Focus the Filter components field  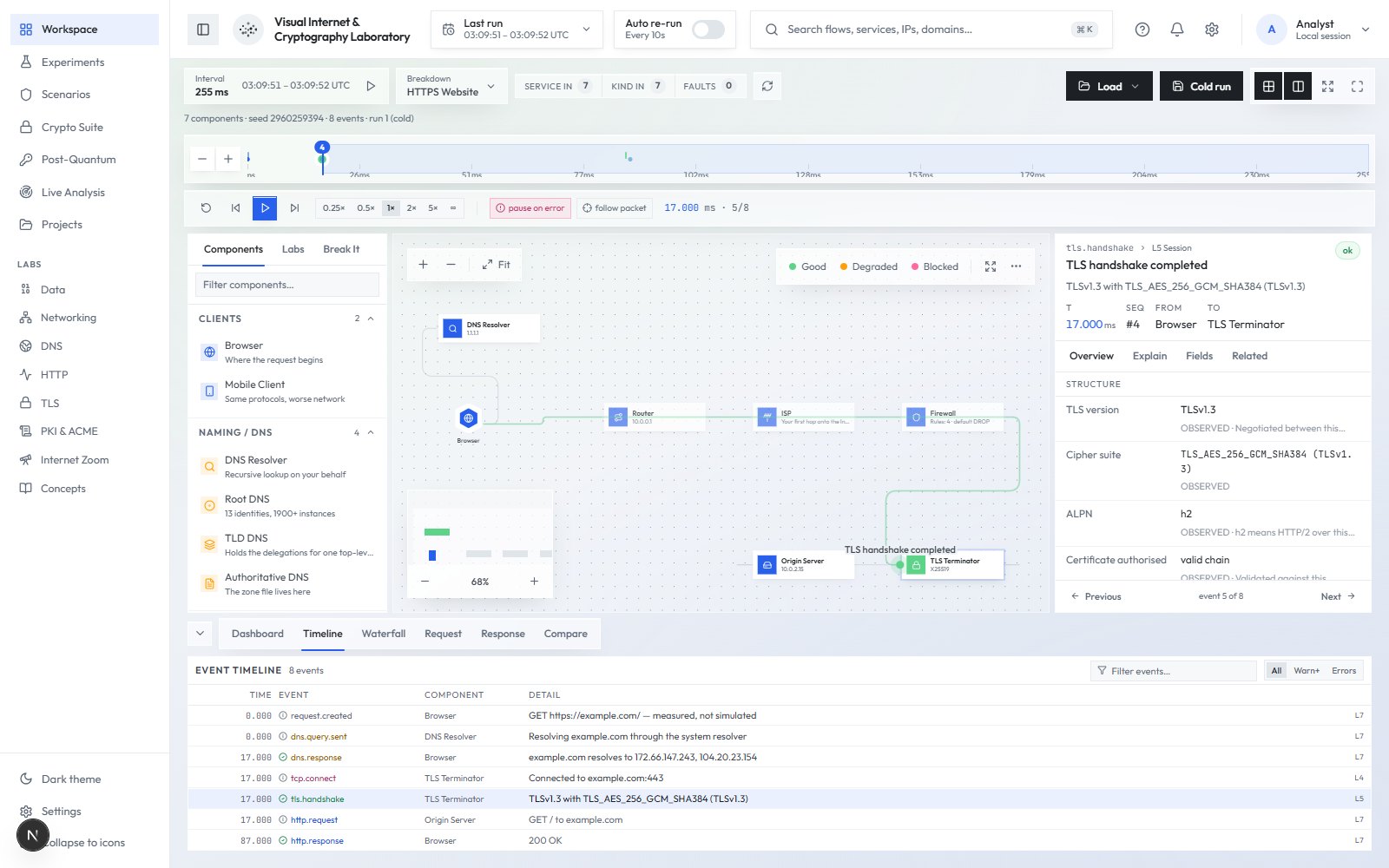(x=287, y=285)
